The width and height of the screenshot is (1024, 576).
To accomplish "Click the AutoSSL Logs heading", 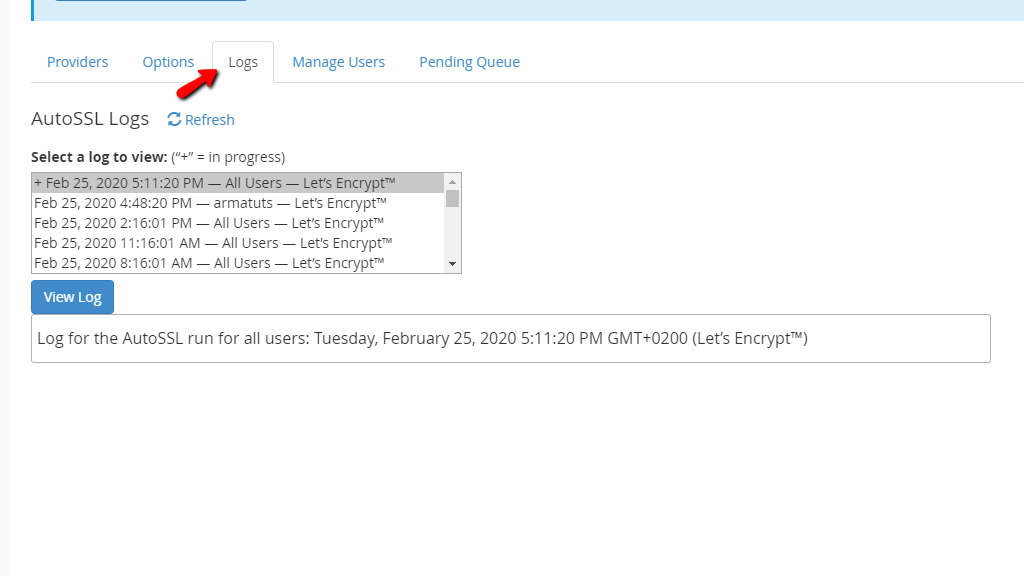I will (90, 118).
